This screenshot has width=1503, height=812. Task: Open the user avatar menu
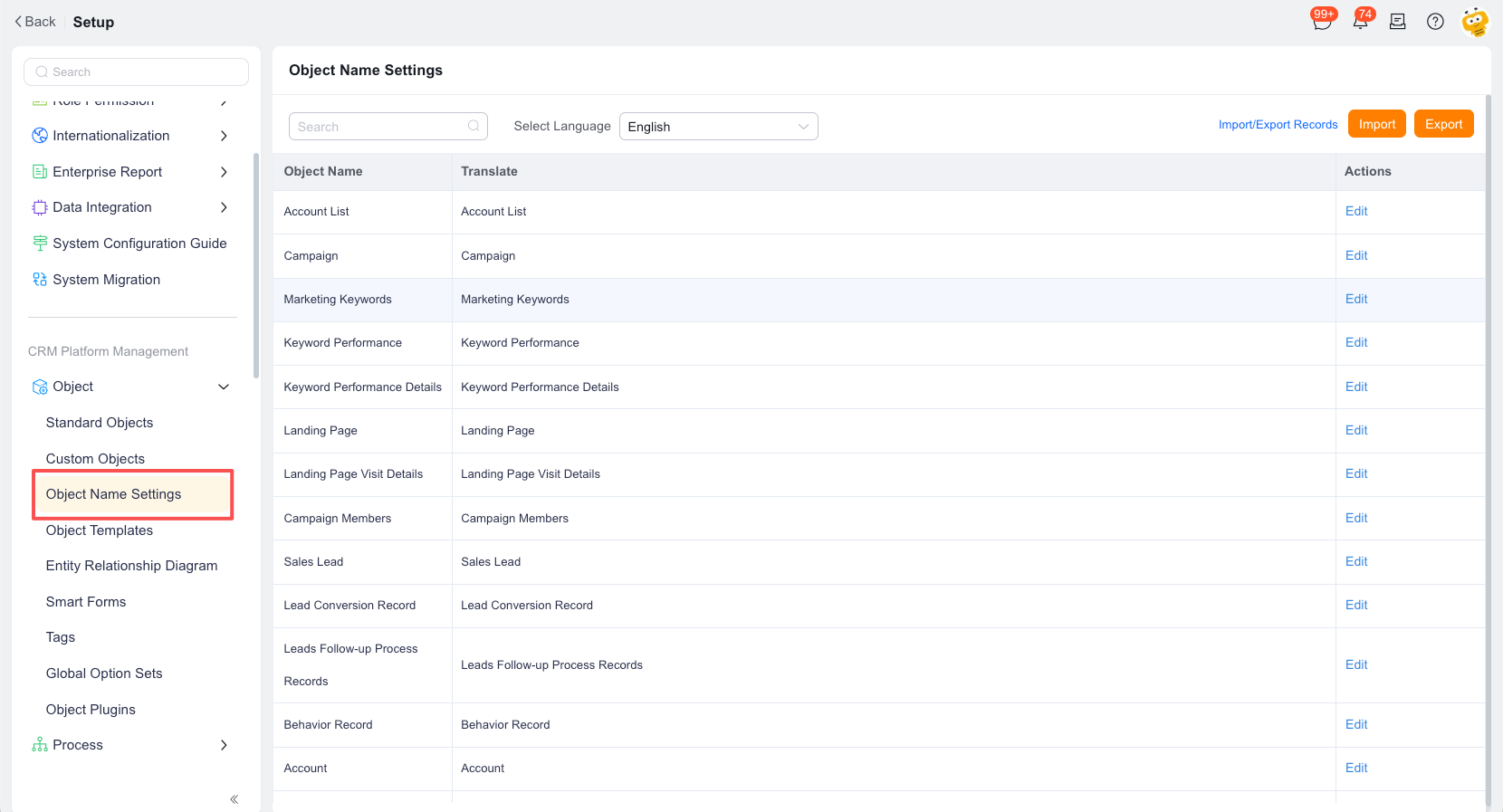tap(1475, 22)
